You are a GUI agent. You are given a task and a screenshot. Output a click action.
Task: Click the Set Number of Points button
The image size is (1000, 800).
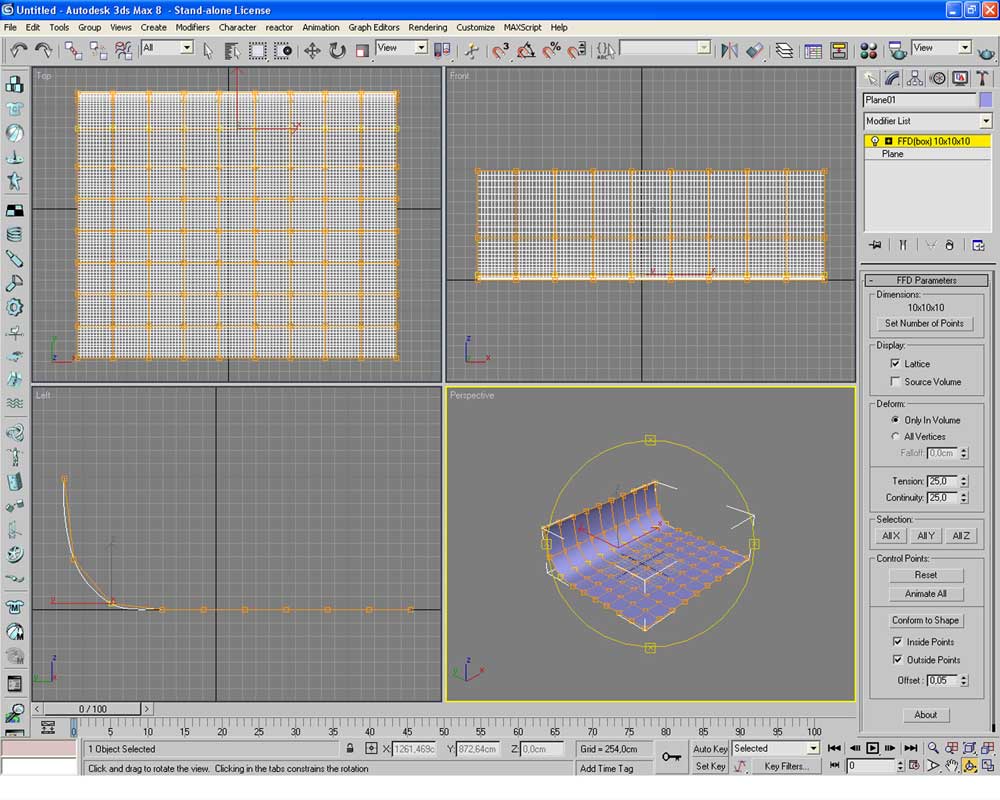coord(924,324)
